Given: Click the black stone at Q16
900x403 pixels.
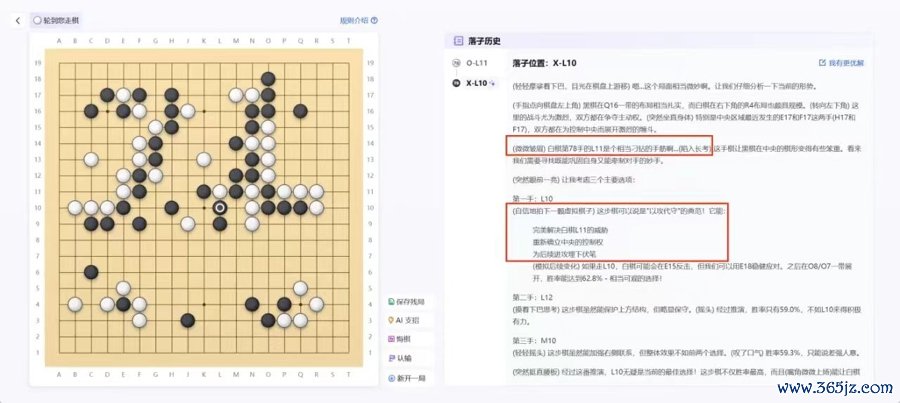Looking at the screenshot, I should [x=300, y=111].
